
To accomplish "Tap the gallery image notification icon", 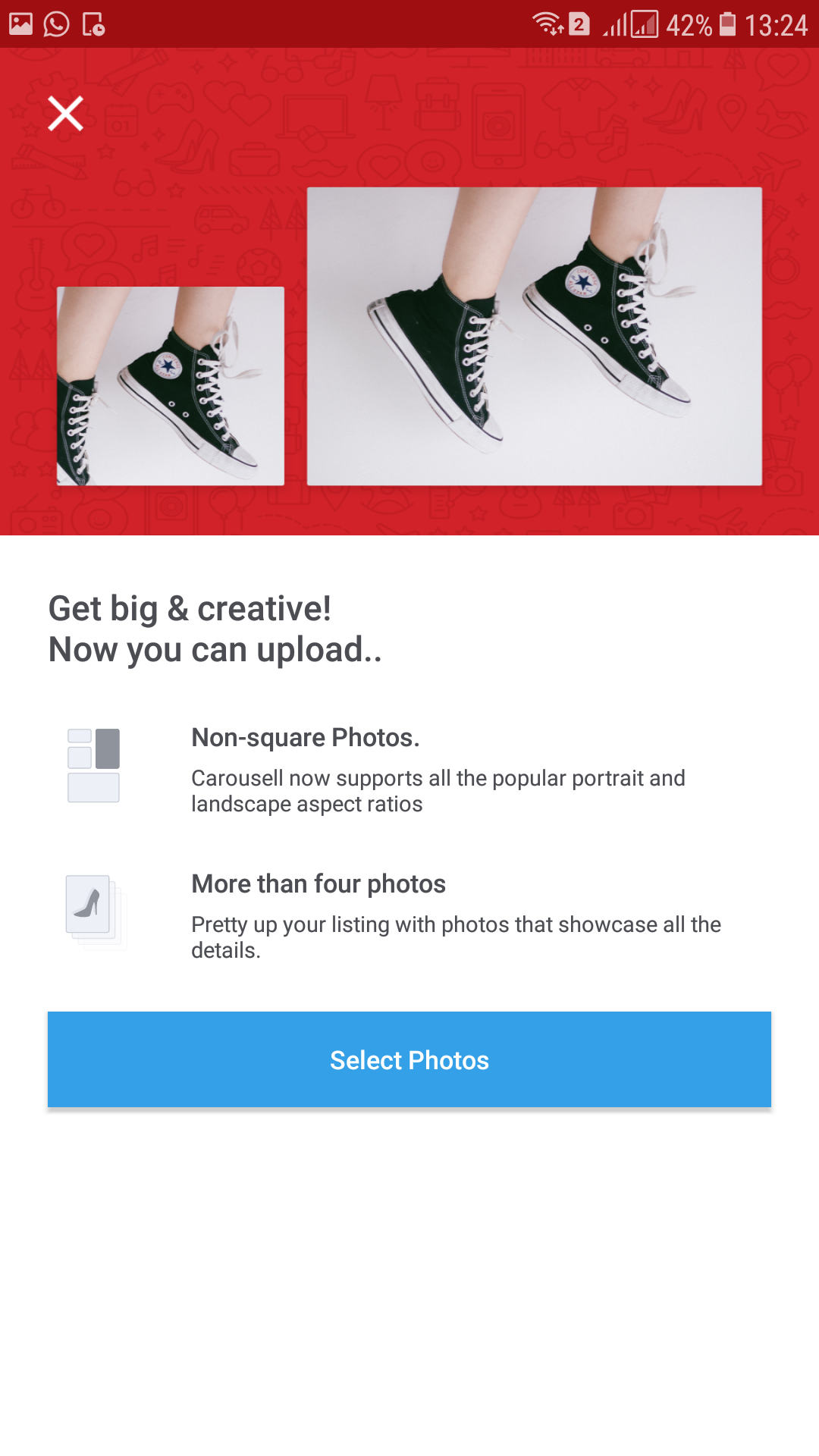I will pos(20,24).
